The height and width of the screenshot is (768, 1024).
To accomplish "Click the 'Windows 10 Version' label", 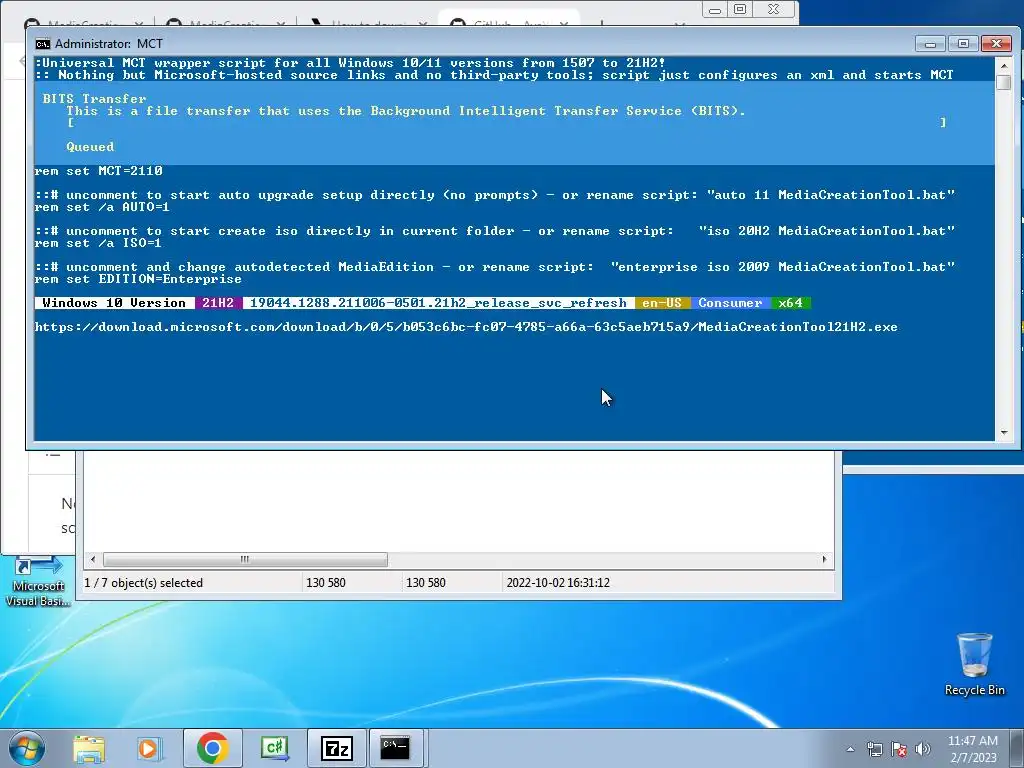I will point(114,303).
